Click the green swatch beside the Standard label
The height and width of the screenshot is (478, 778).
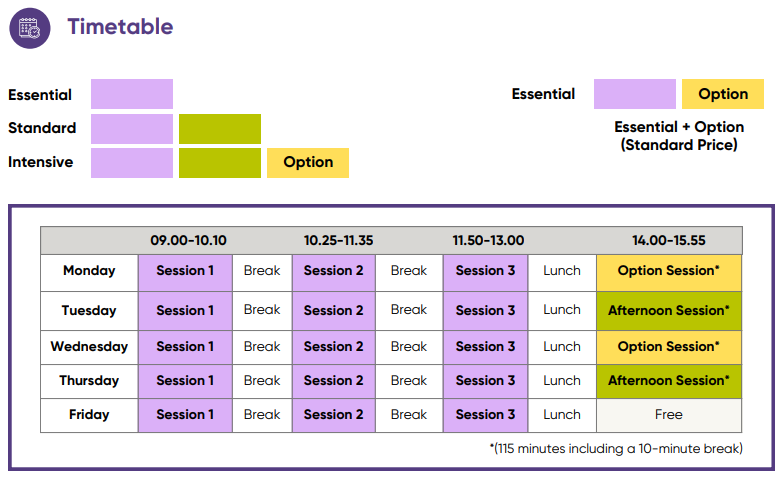pos(220,129)
